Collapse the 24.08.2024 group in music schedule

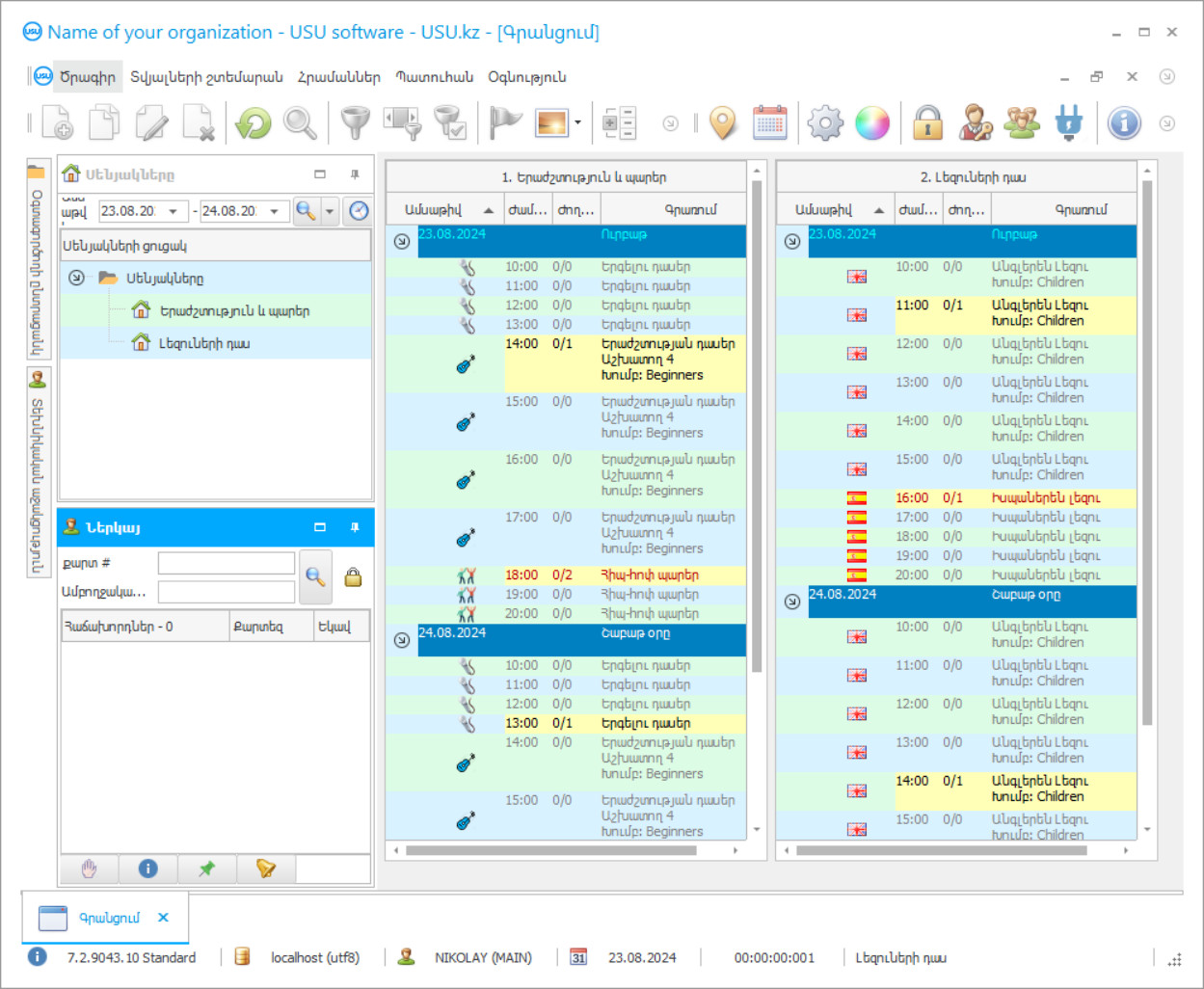pos(402,640)
